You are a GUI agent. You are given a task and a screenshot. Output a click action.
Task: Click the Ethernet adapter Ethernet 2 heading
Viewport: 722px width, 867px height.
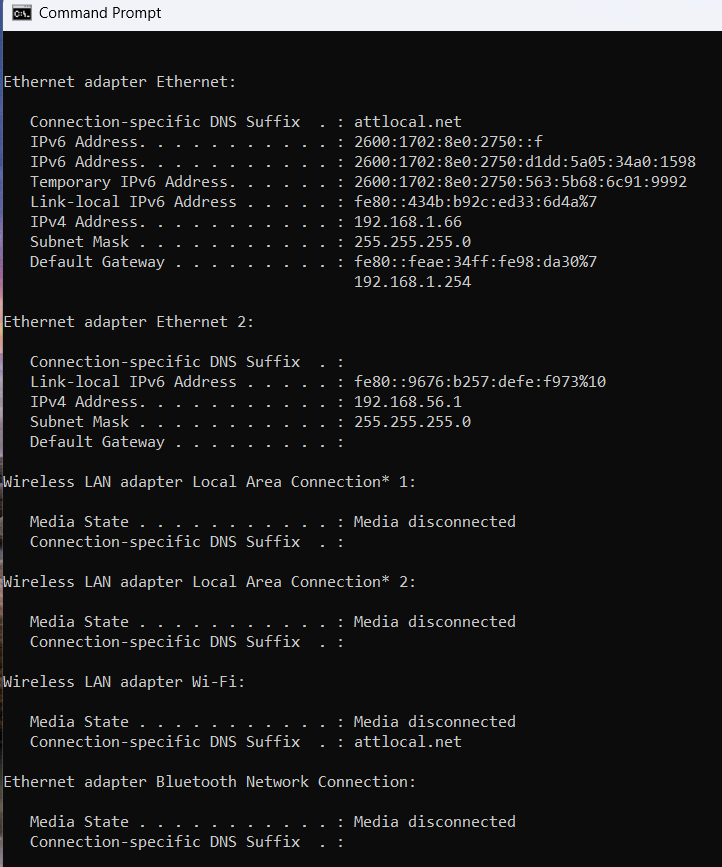pyautogui.click(x=128, y=322)
